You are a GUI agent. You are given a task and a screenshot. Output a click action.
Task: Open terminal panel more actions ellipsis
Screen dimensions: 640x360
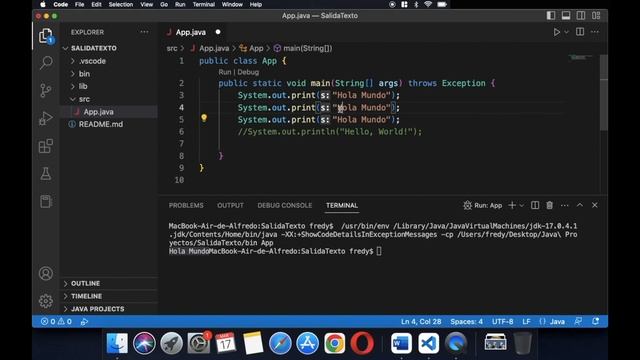564,205
